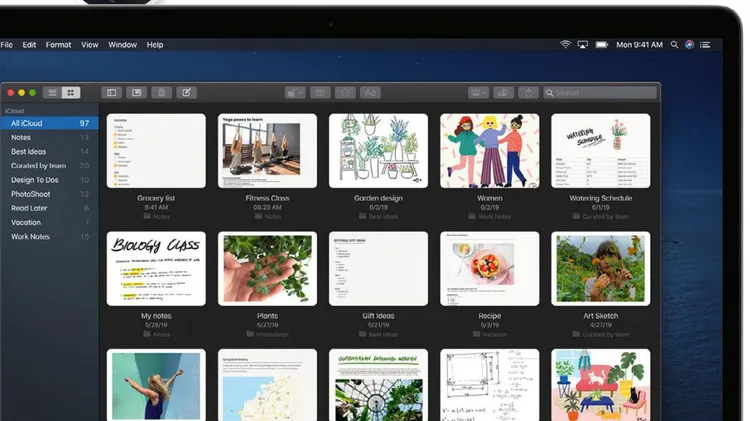
Task: Open the Recipe note thumbnail
Action: tap(490, 269)
